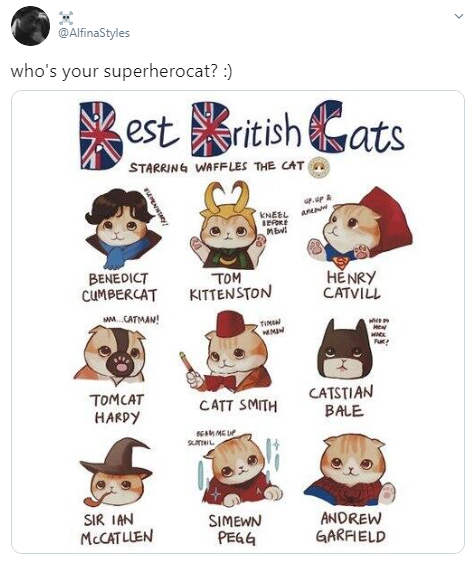Click the skull and crossbones display name
The height and width of the screenshot is (562, 474).
(66, 18)
